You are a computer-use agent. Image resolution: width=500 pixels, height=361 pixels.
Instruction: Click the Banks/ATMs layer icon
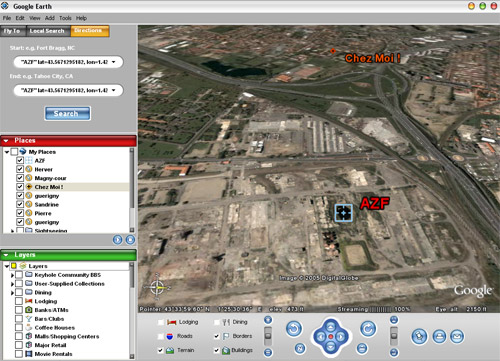29,310
